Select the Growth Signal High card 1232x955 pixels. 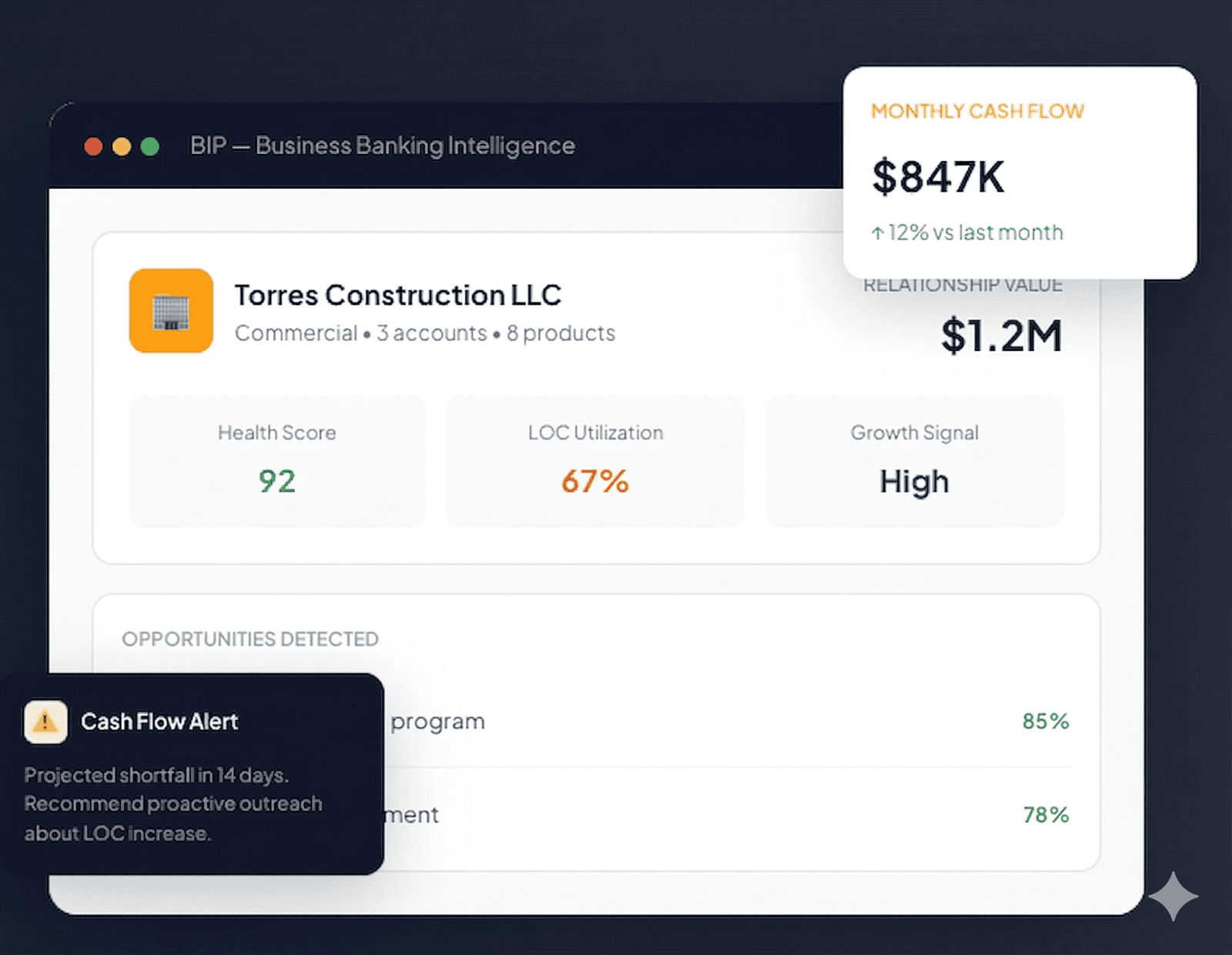click(x=914, y=461)
